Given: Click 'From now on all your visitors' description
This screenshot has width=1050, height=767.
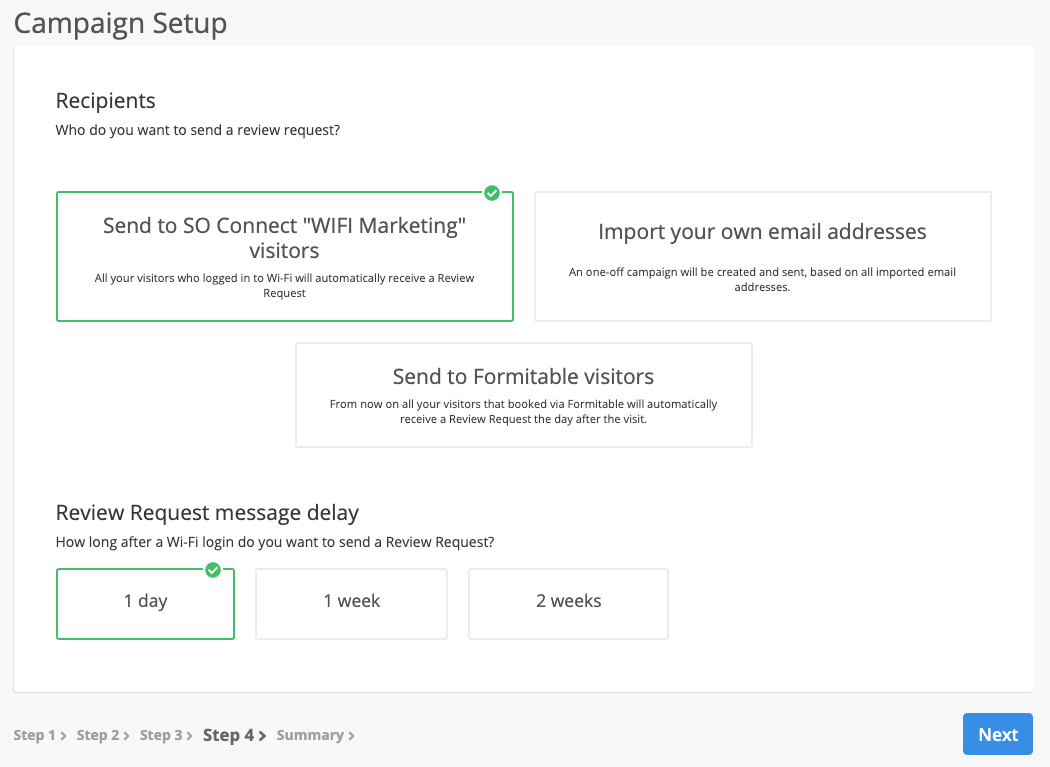Looking at the screenshot, I should tap(523, 411).
